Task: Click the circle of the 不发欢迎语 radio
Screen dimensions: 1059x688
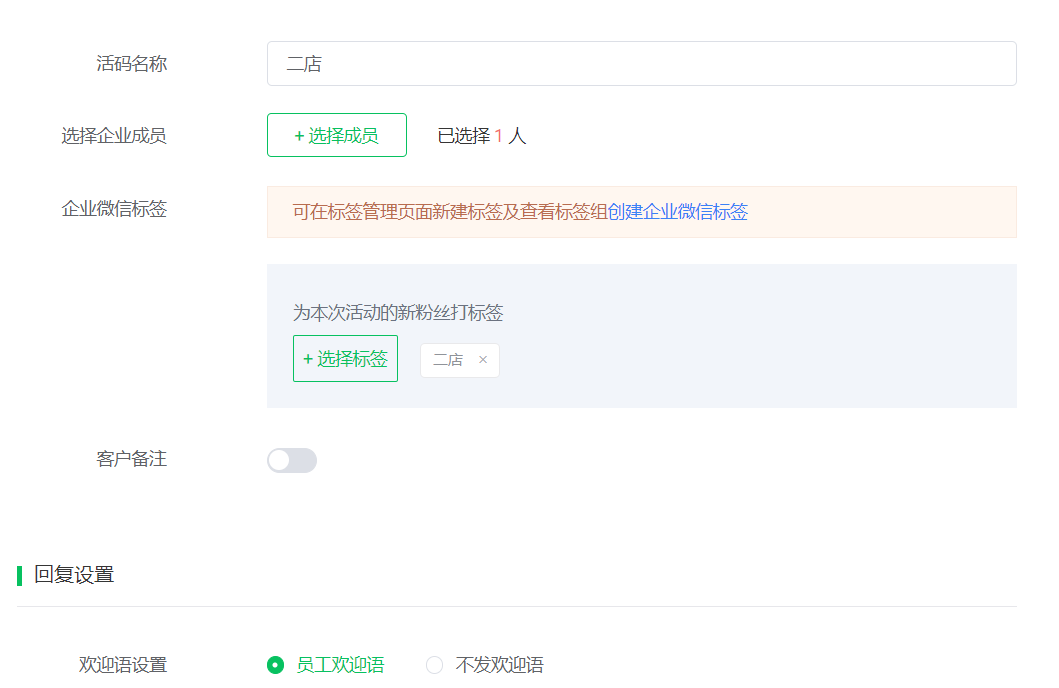Action: pos(434,664)
